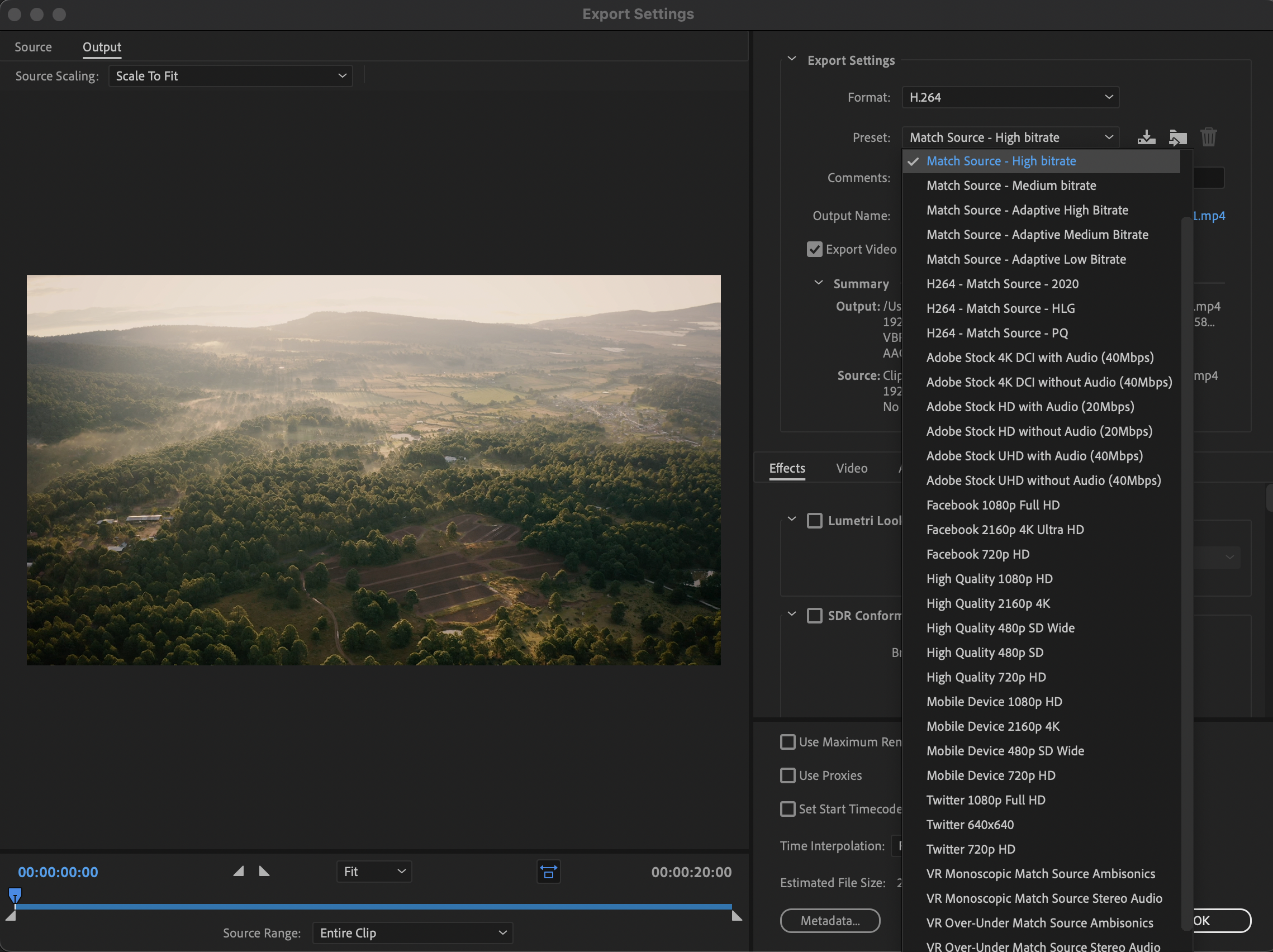
Task: Switch to the Source tab
Action: click(x=33, y=46)
